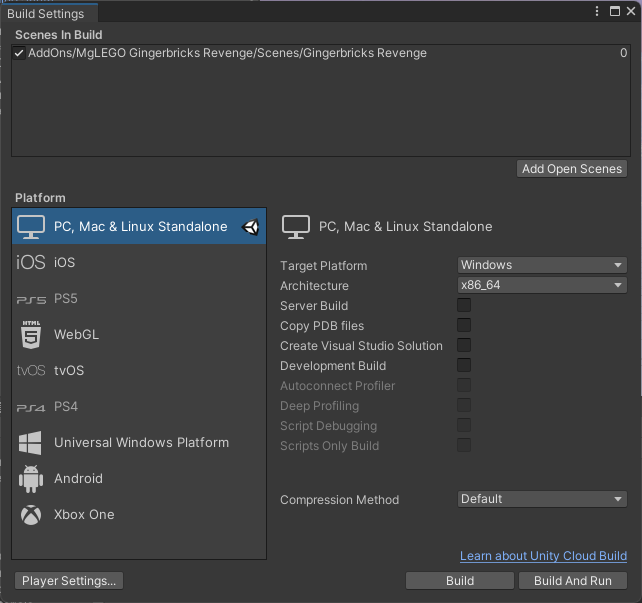
Task: Select the PS5 logo icon
Action: click(31, 300)
